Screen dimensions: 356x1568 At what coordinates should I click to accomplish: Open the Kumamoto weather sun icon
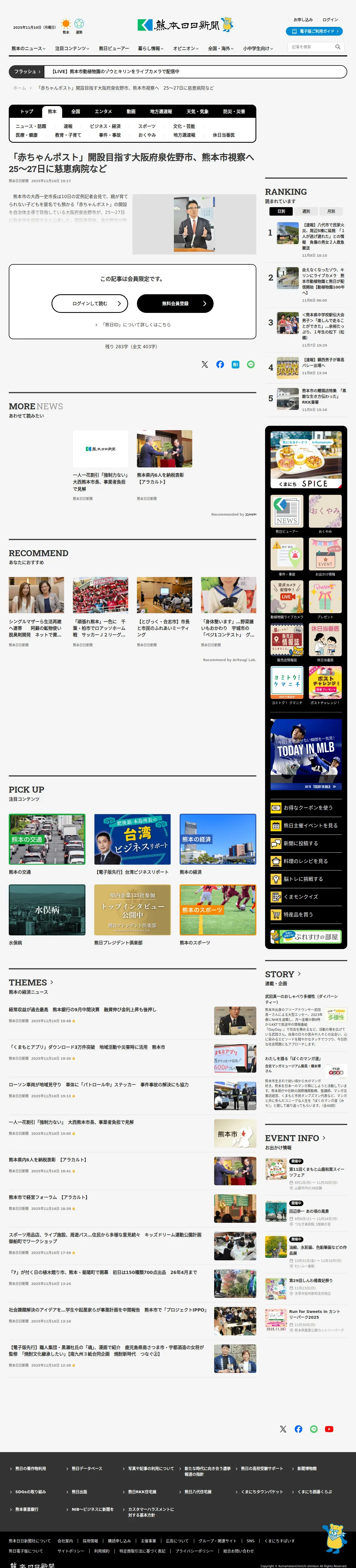(66, 24)
